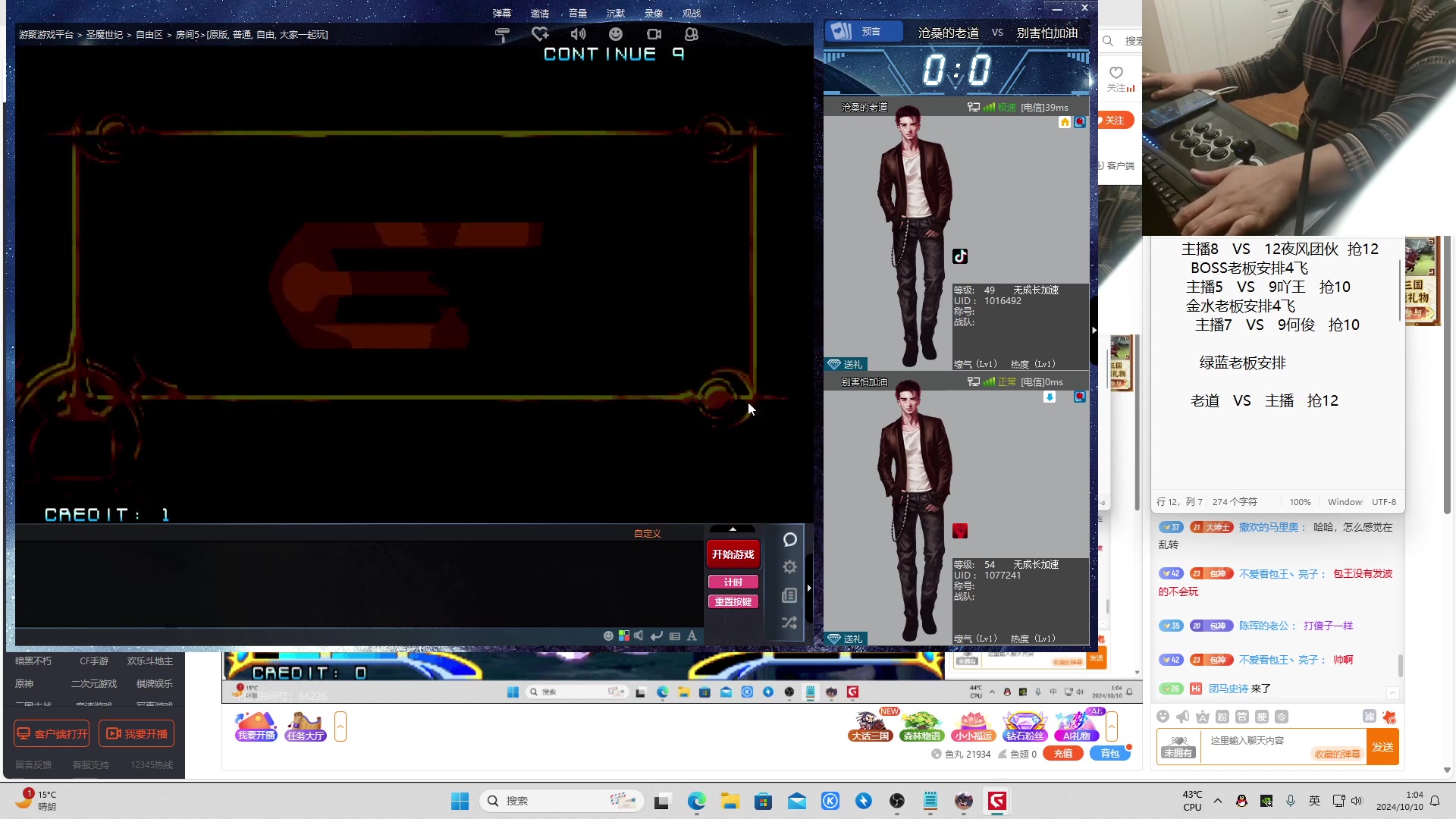Image resolution: width=1456 pixels, height=819 pixels.
Task: Click the 我要开播 button in left sidebar
Action: 136,734
